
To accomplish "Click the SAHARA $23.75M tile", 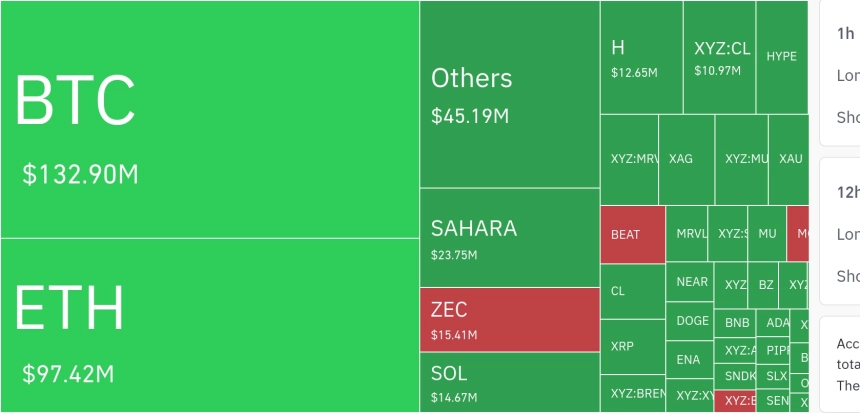I will point(510,238).
